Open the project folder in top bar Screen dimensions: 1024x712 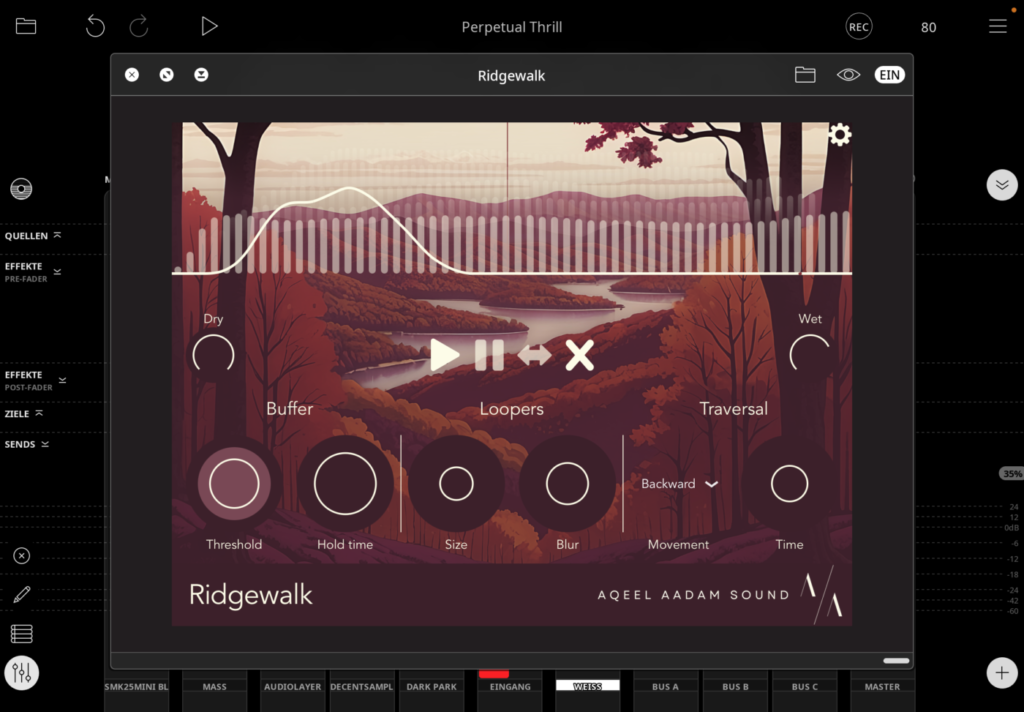pyautogui.click(x=26, y=27)
